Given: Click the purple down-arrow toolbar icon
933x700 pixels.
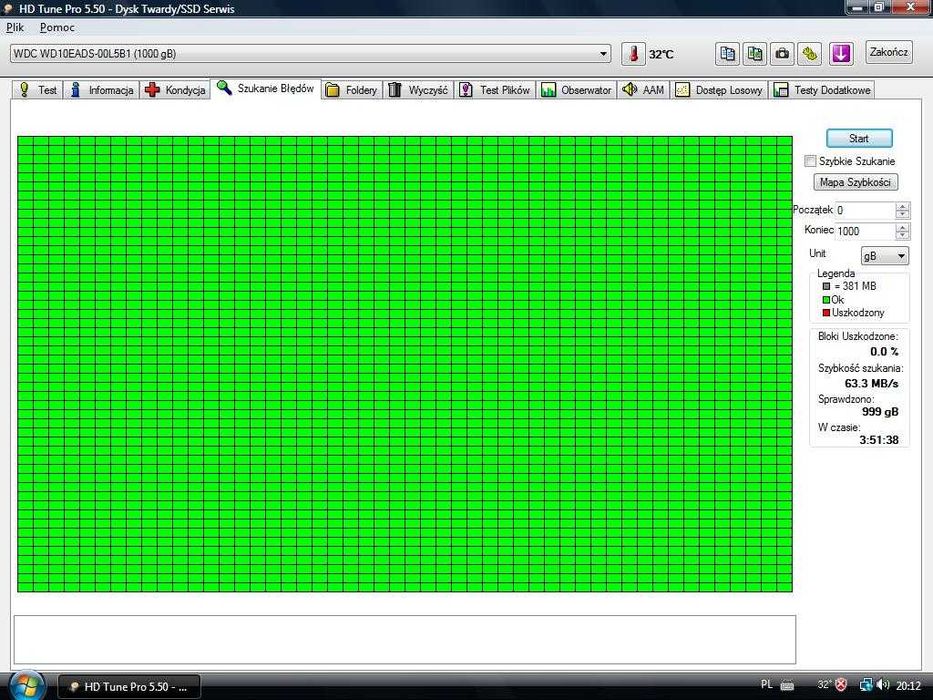Looking at the screenshot, I should [841, 54].
